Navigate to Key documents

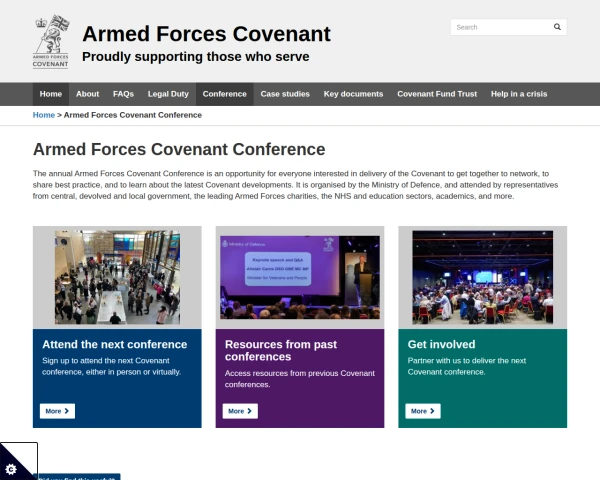point(353,94)
